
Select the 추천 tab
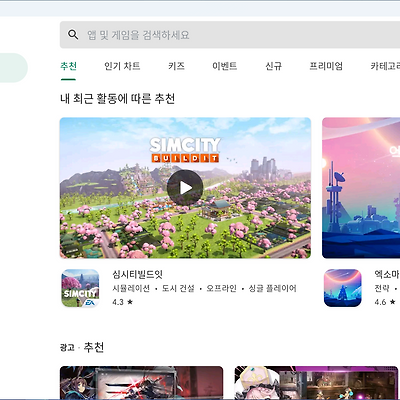[x=69, y=66]
